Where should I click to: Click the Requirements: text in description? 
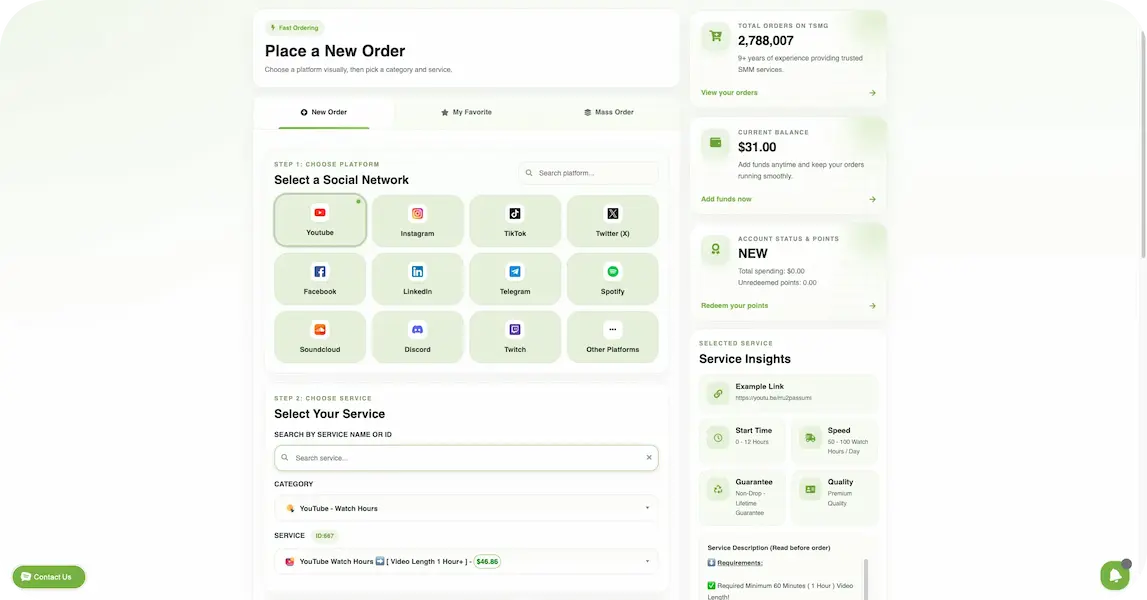click(x=740, y=563)
